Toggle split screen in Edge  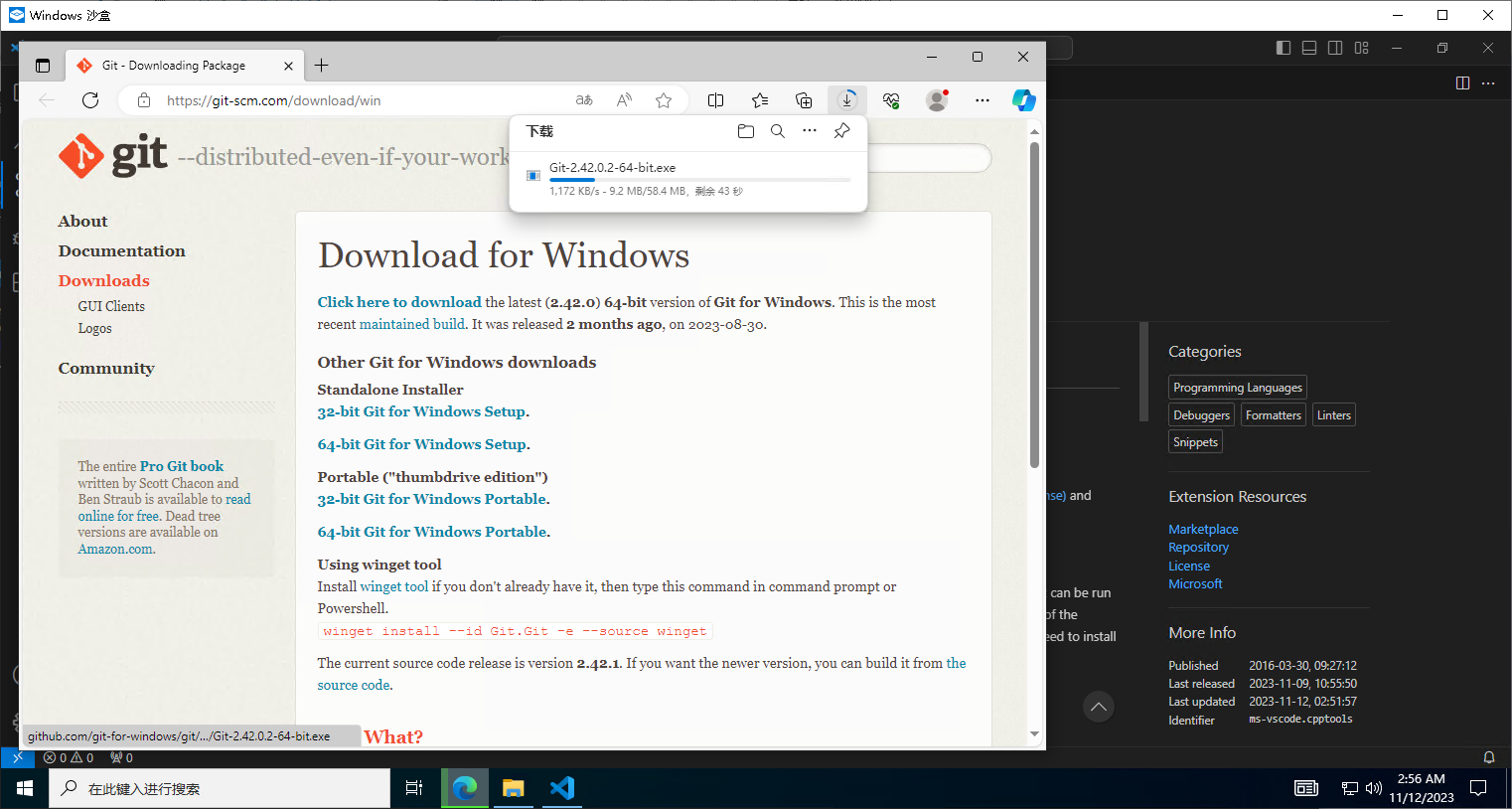(x=715, y=100)
